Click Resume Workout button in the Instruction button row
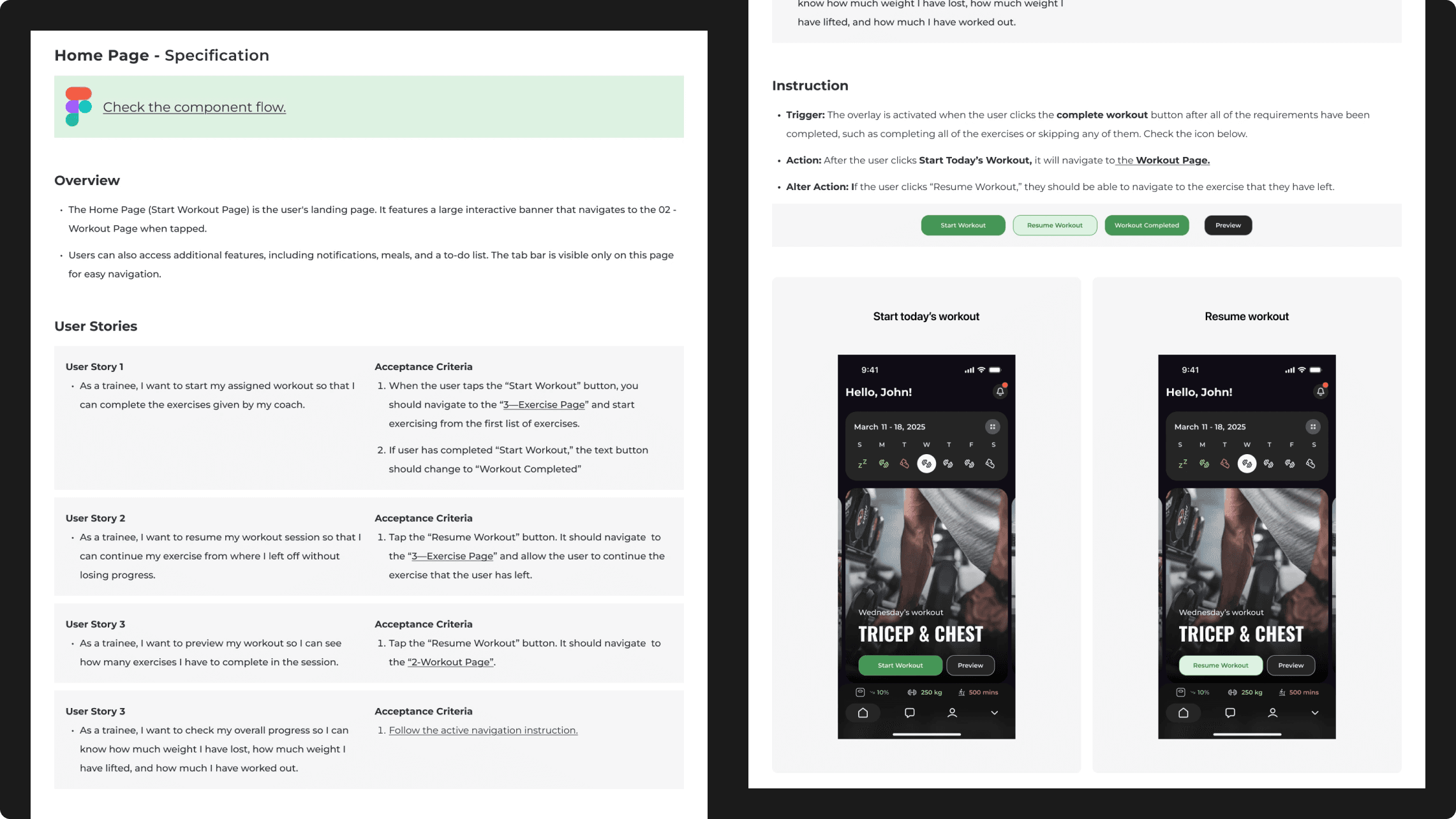Screen dimensions: 1456x819 click(1055, 225)
